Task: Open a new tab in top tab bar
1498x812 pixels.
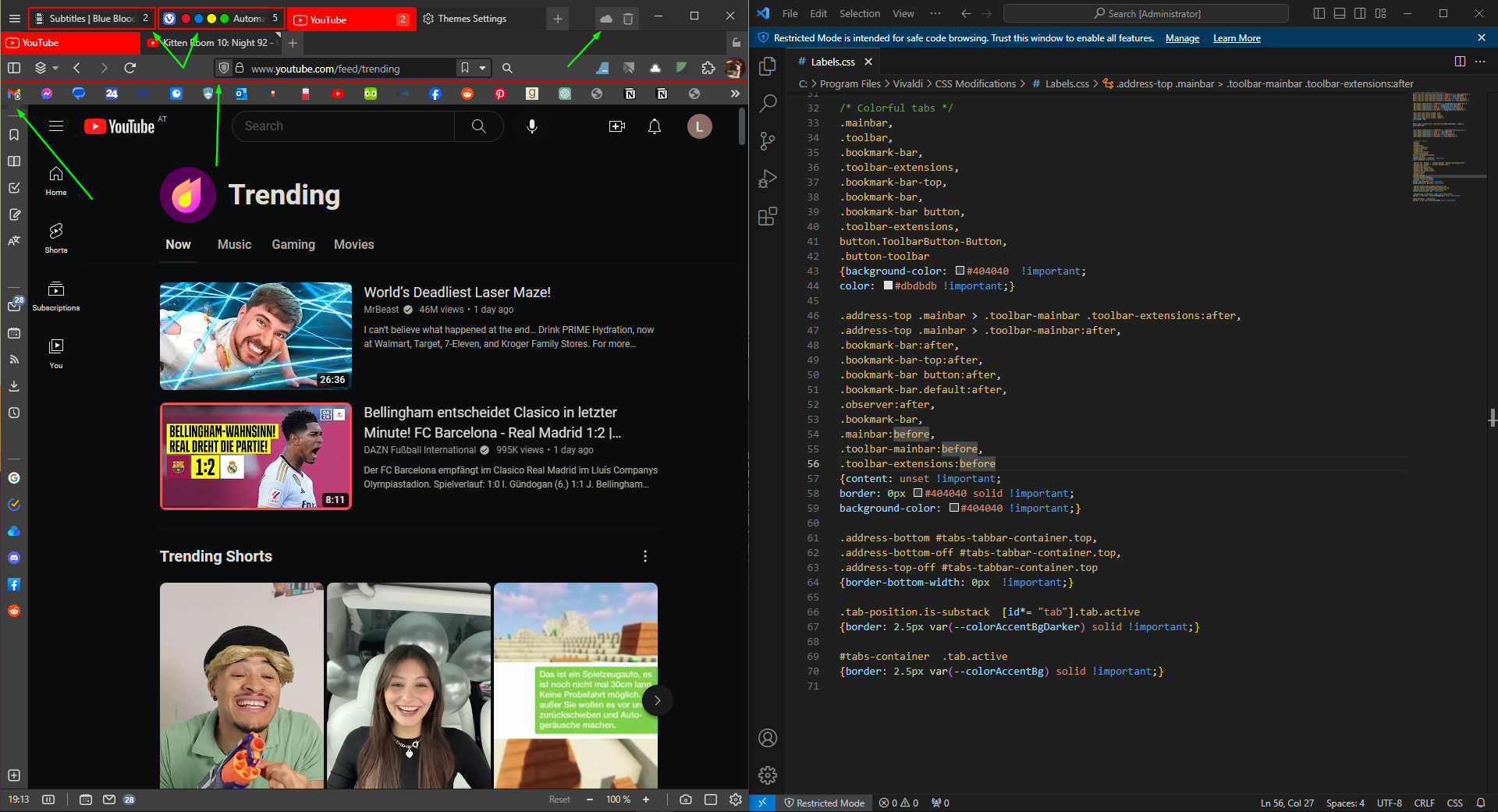Action: pyautogui.click(x=557, y=18)
